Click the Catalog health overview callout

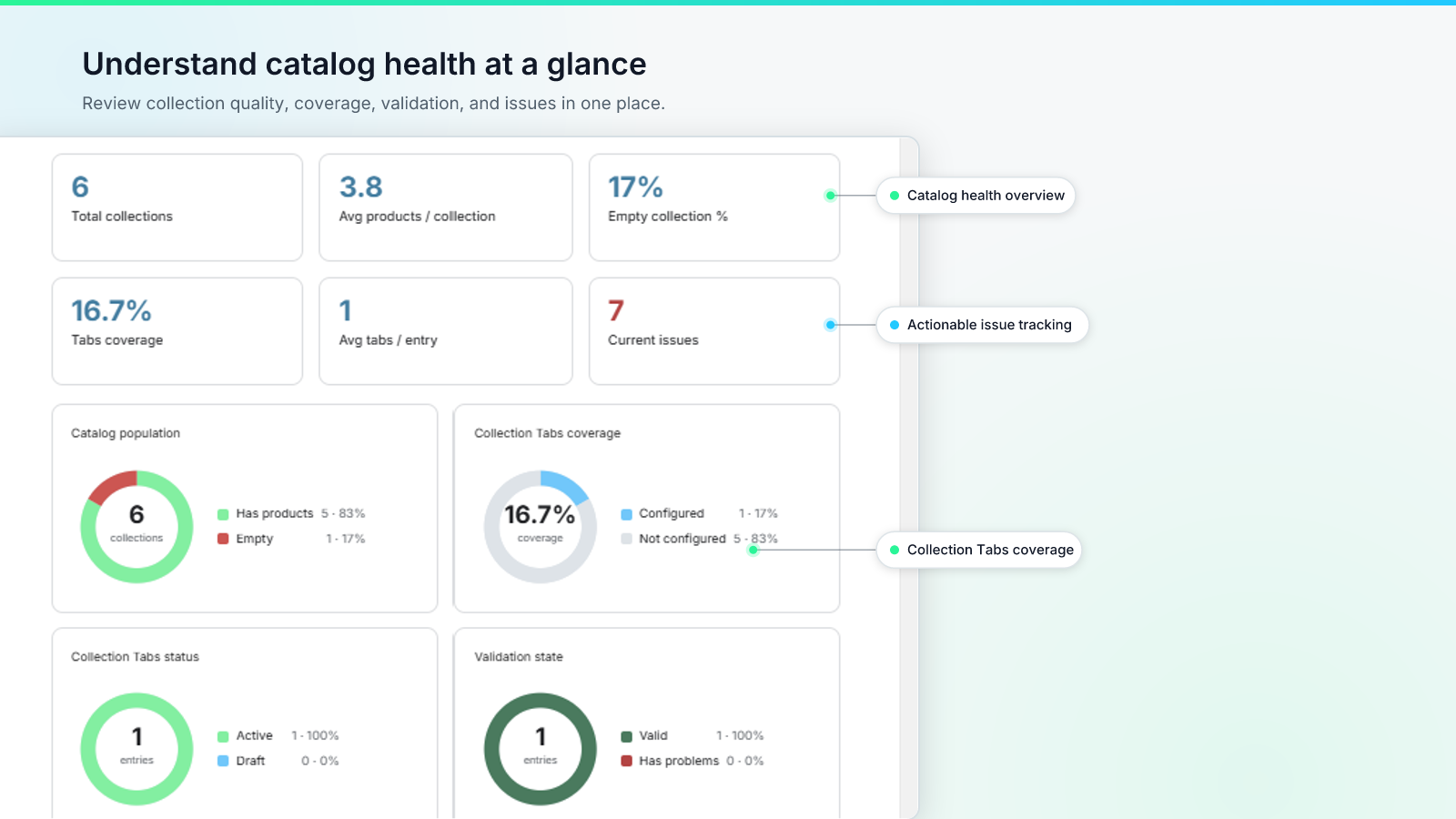pos(976,196)
